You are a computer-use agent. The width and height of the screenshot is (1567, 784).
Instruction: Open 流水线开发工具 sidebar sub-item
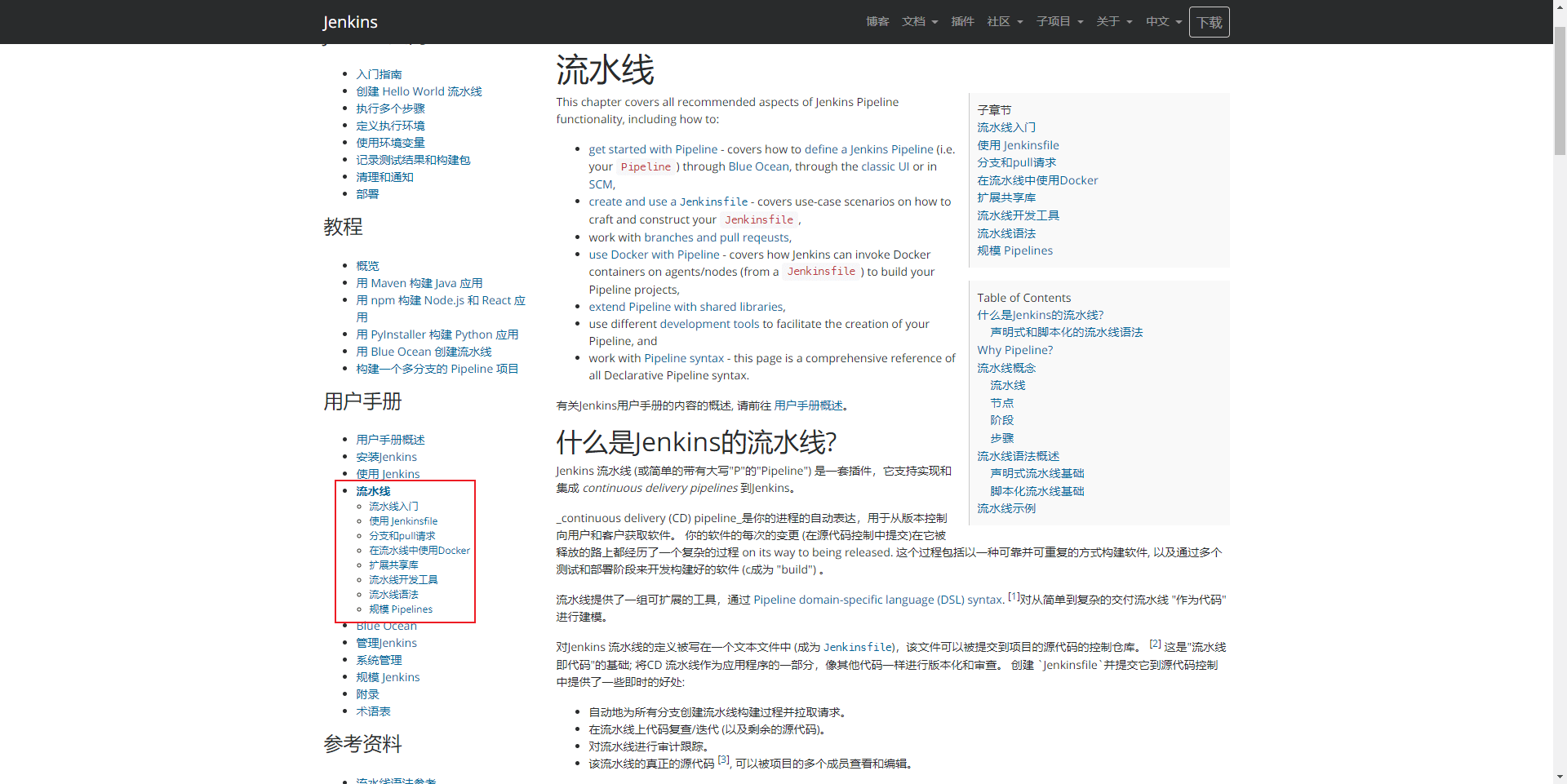pos(403,580)
